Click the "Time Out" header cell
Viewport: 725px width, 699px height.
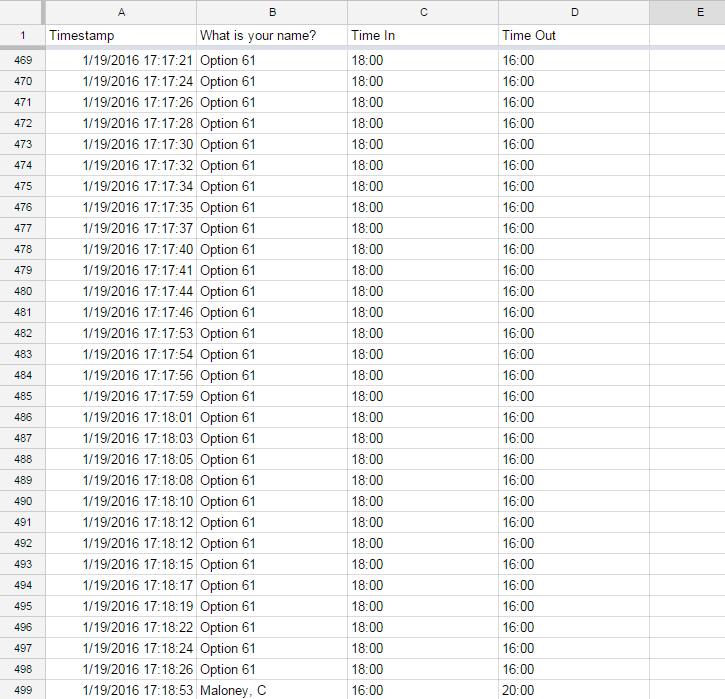click(x=574, y=36)
